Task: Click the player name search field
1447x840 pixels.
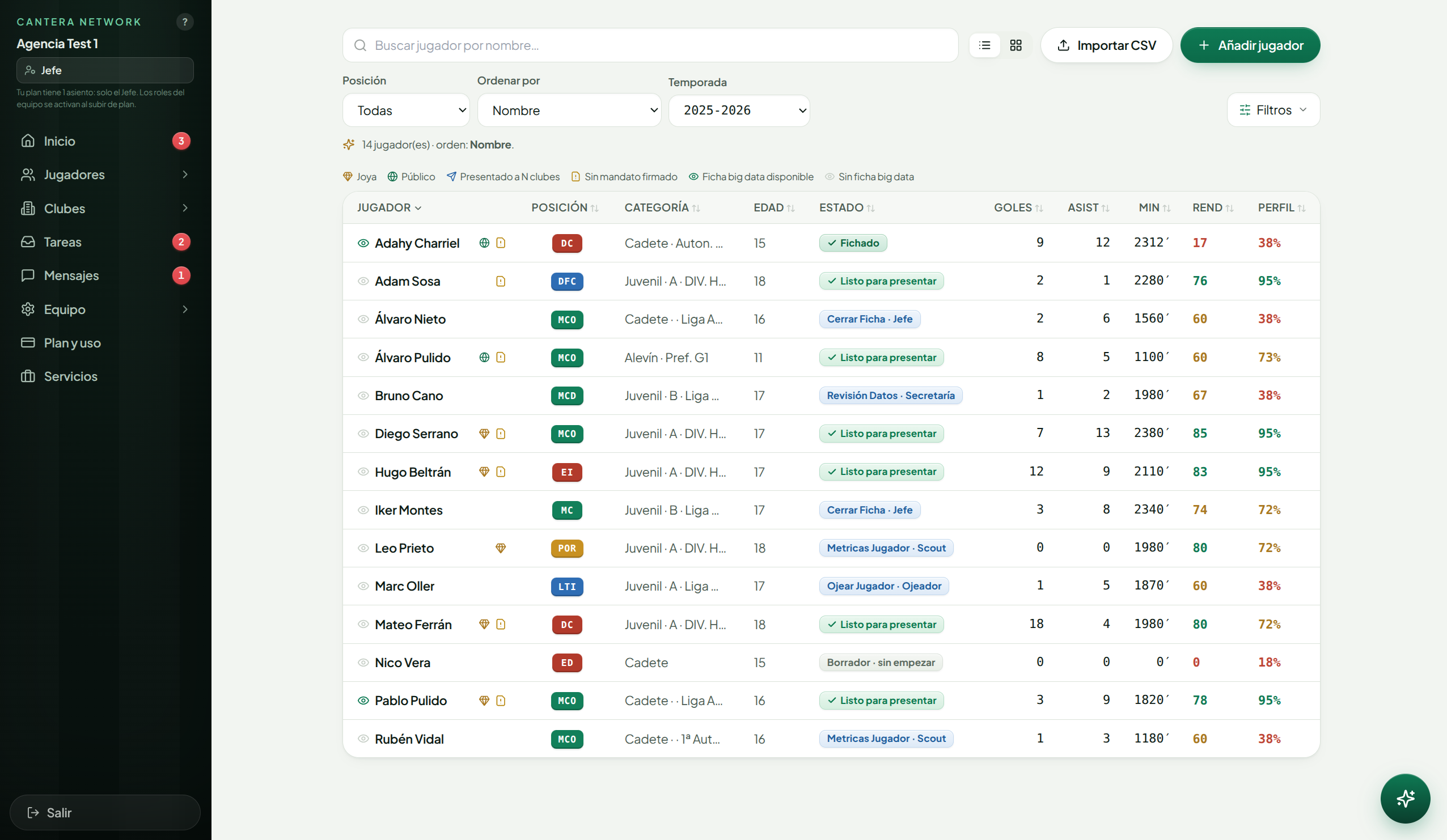Action: point(650,45)
